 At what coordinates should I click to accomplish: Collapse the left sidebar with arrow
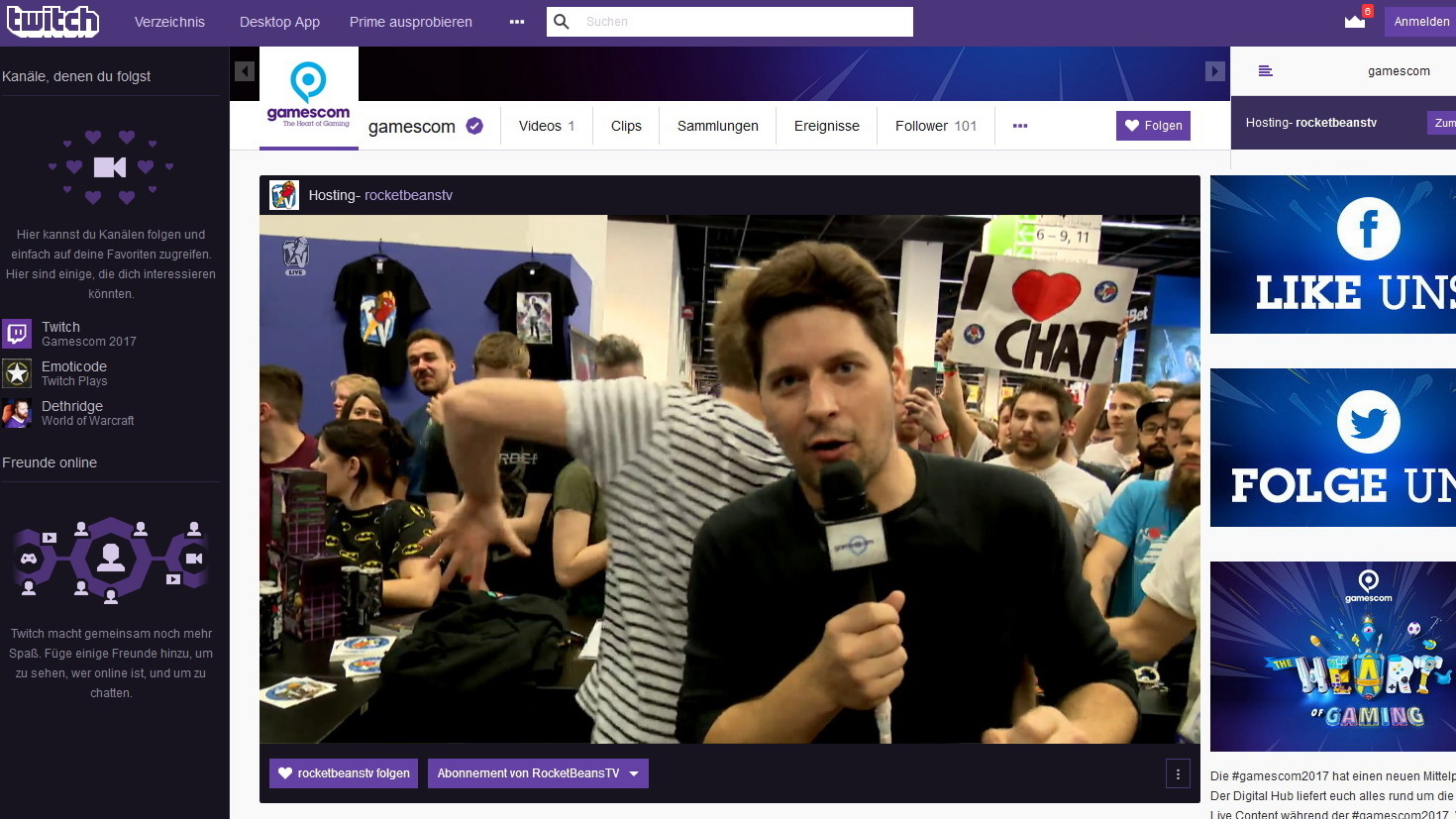pos(245,71)
